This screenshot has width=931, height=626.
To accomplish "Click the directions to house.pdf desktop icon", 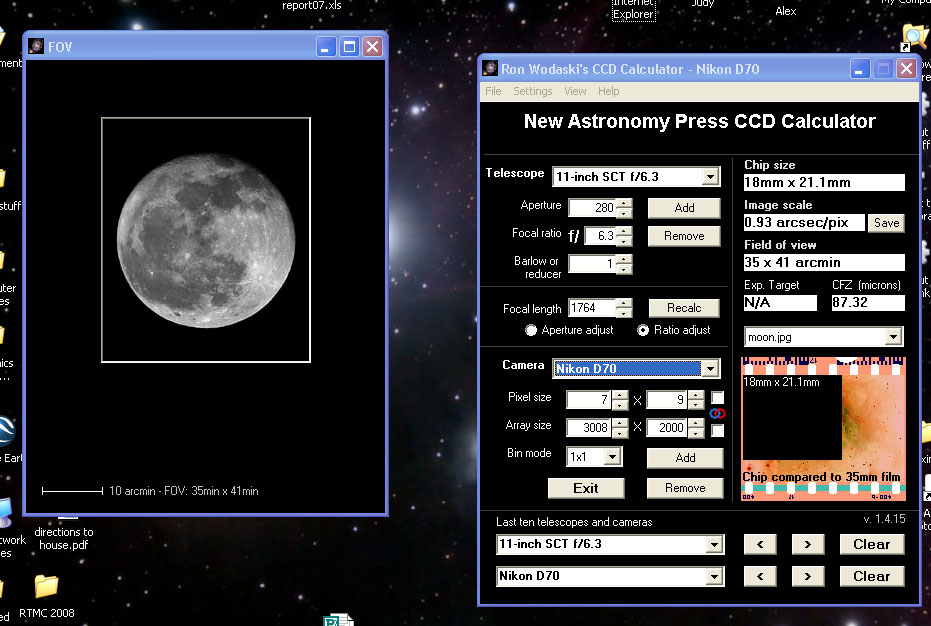I will pyautogui.click(x=64, y=538).
